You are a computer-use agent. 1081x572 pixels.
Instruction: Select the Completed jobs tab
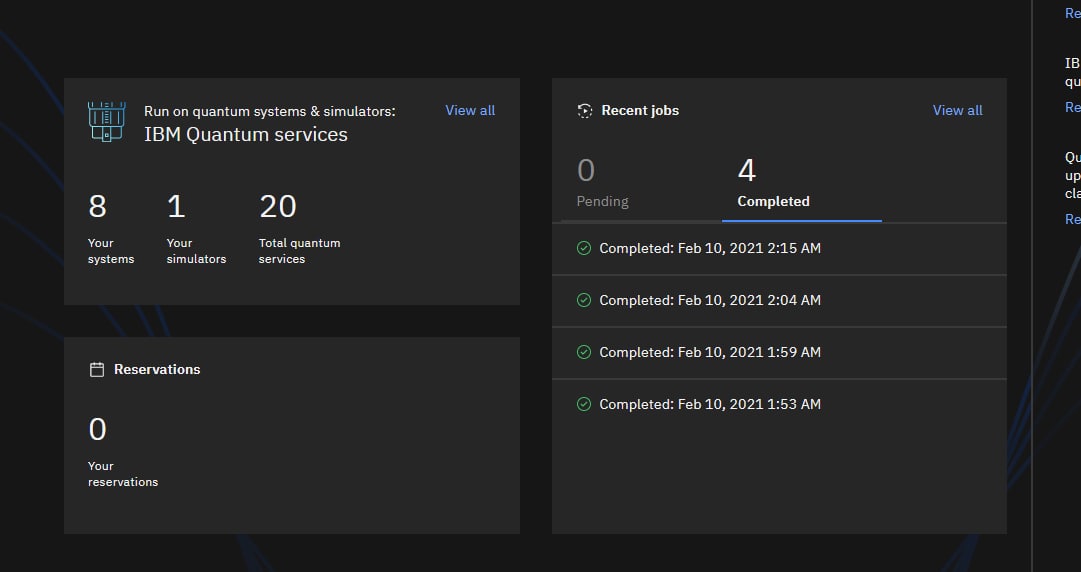pos(802,183)
